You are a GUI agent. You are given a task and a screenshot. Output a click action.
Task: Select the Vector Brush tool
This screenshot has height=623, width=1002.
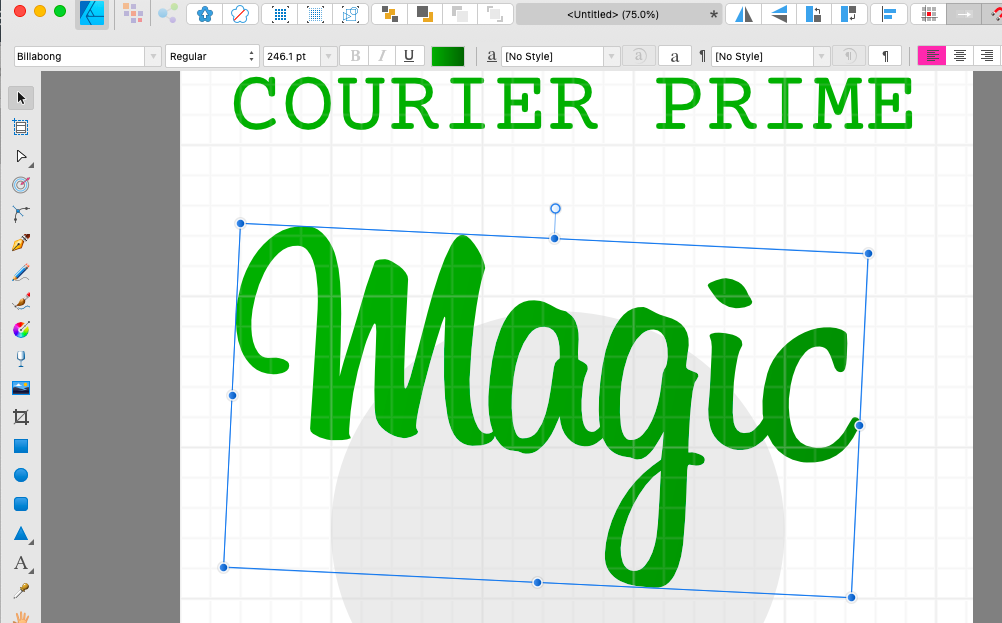[21, 301]
